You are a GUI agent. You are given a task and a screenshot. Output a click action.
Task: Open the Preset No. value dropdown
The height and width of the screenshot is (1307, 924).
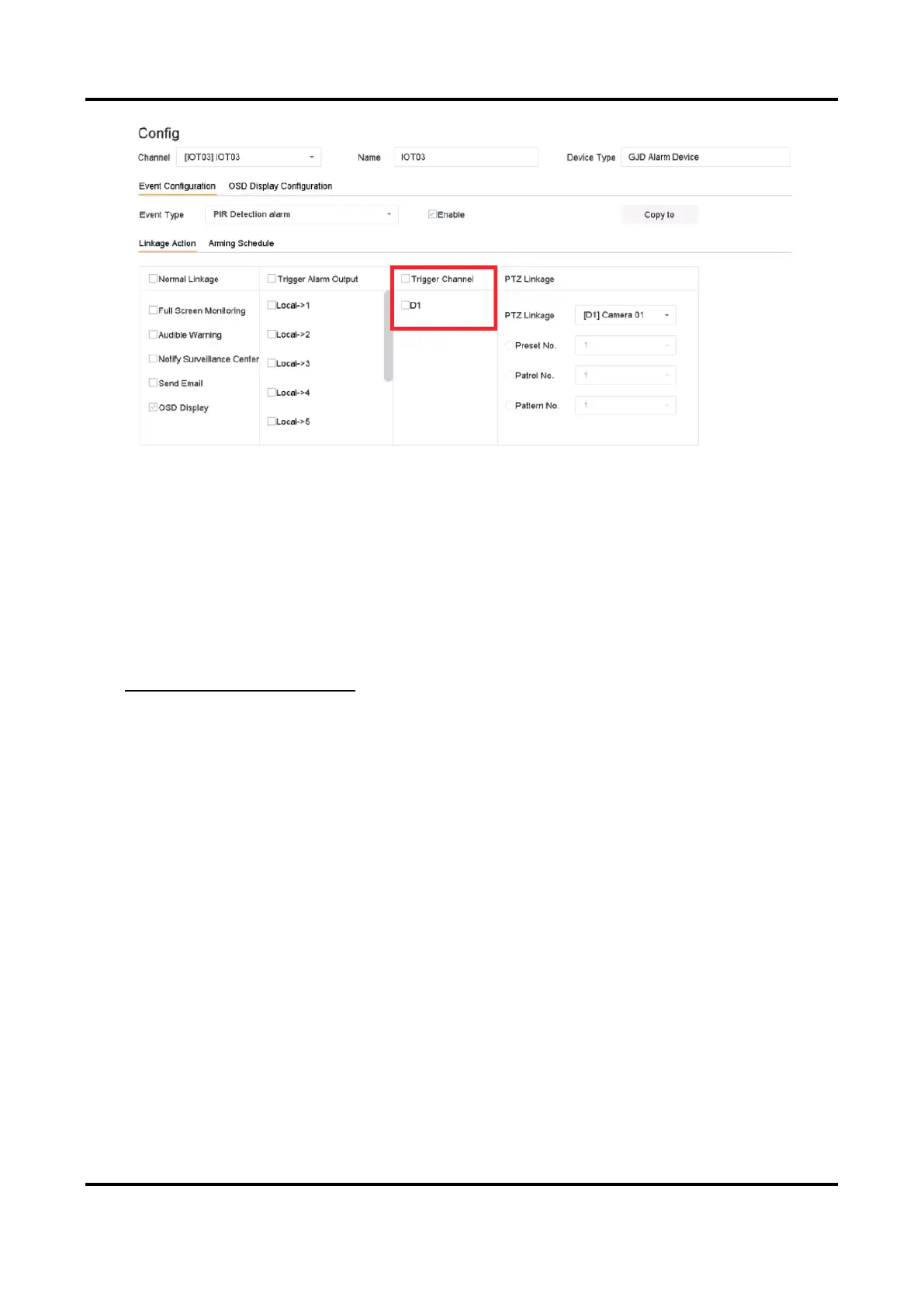tap(625, 345)
